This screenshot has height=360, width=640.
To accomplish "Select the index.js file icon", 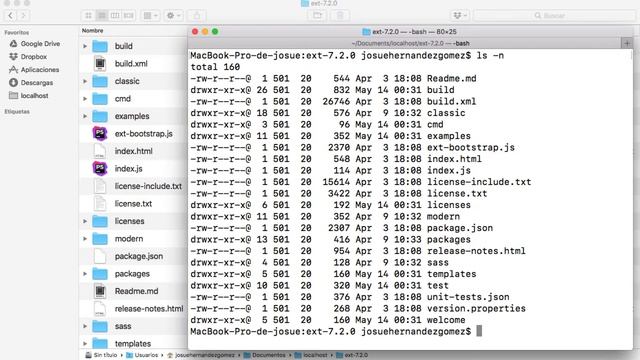I will pyautogui.click(x=100, y=169).
